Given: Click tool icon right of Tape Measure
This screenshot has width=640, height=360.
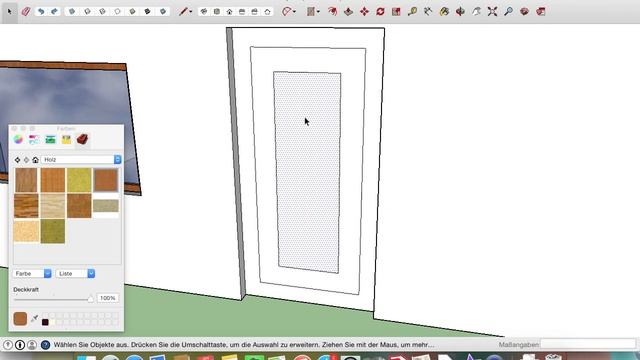Looking at the screenshot, I should click(428, 11).
